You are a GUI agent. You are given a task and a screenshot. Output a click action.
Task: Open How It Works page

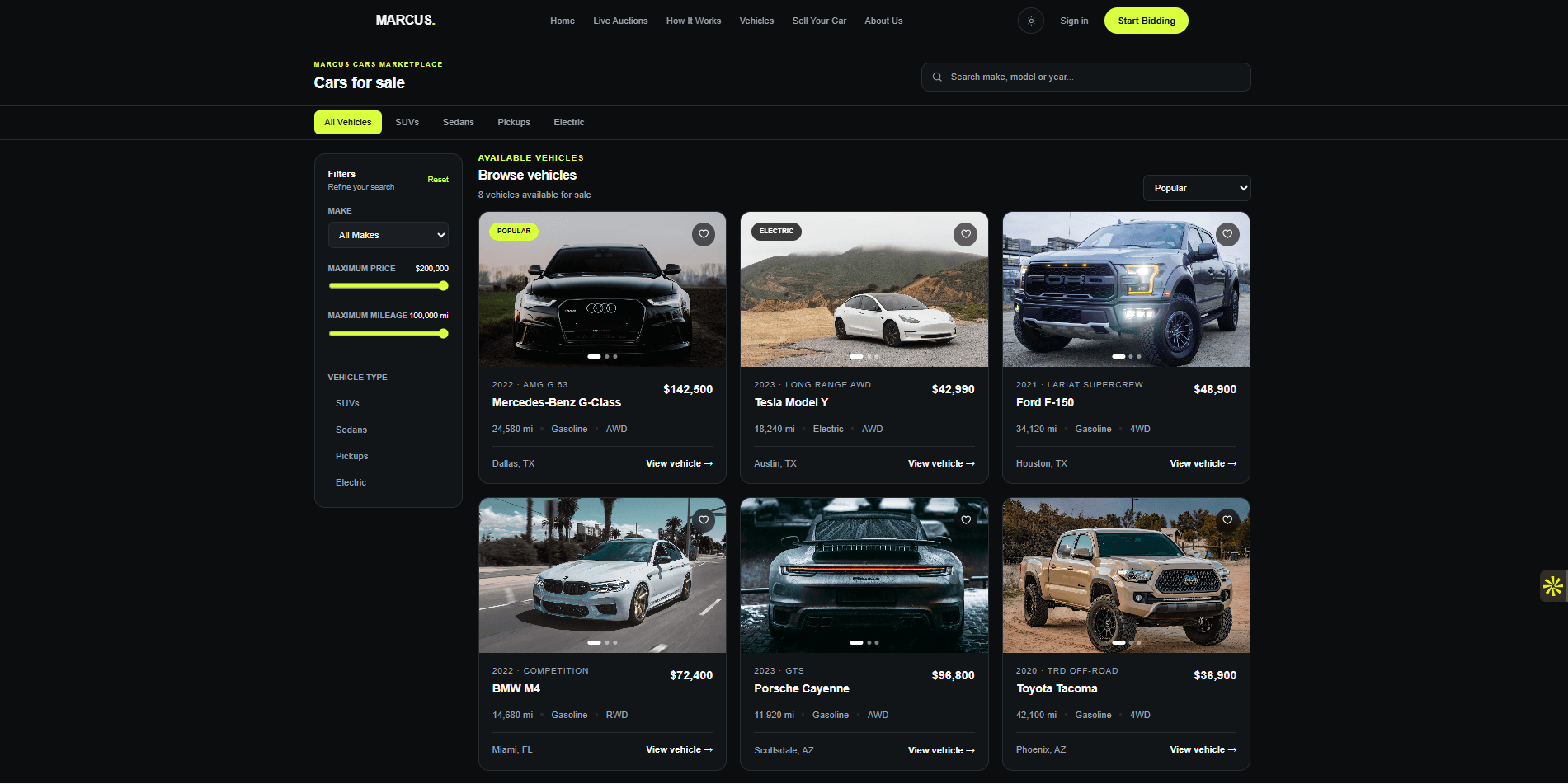pos(694,21)
